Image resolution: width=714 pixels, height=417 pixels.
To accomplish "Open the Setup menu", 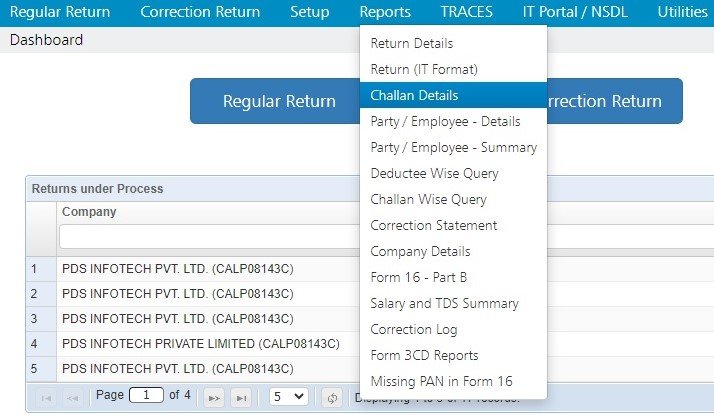I will [309, 12].
